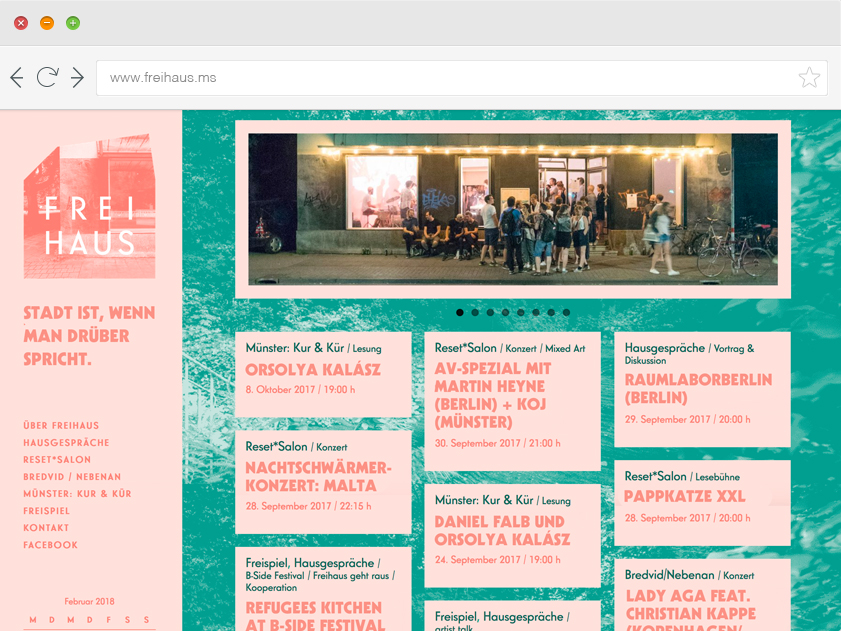The width and height of the screenshot is (841, 631).
Task: Go to Reset*Salon section
Action: click(57, 460)
